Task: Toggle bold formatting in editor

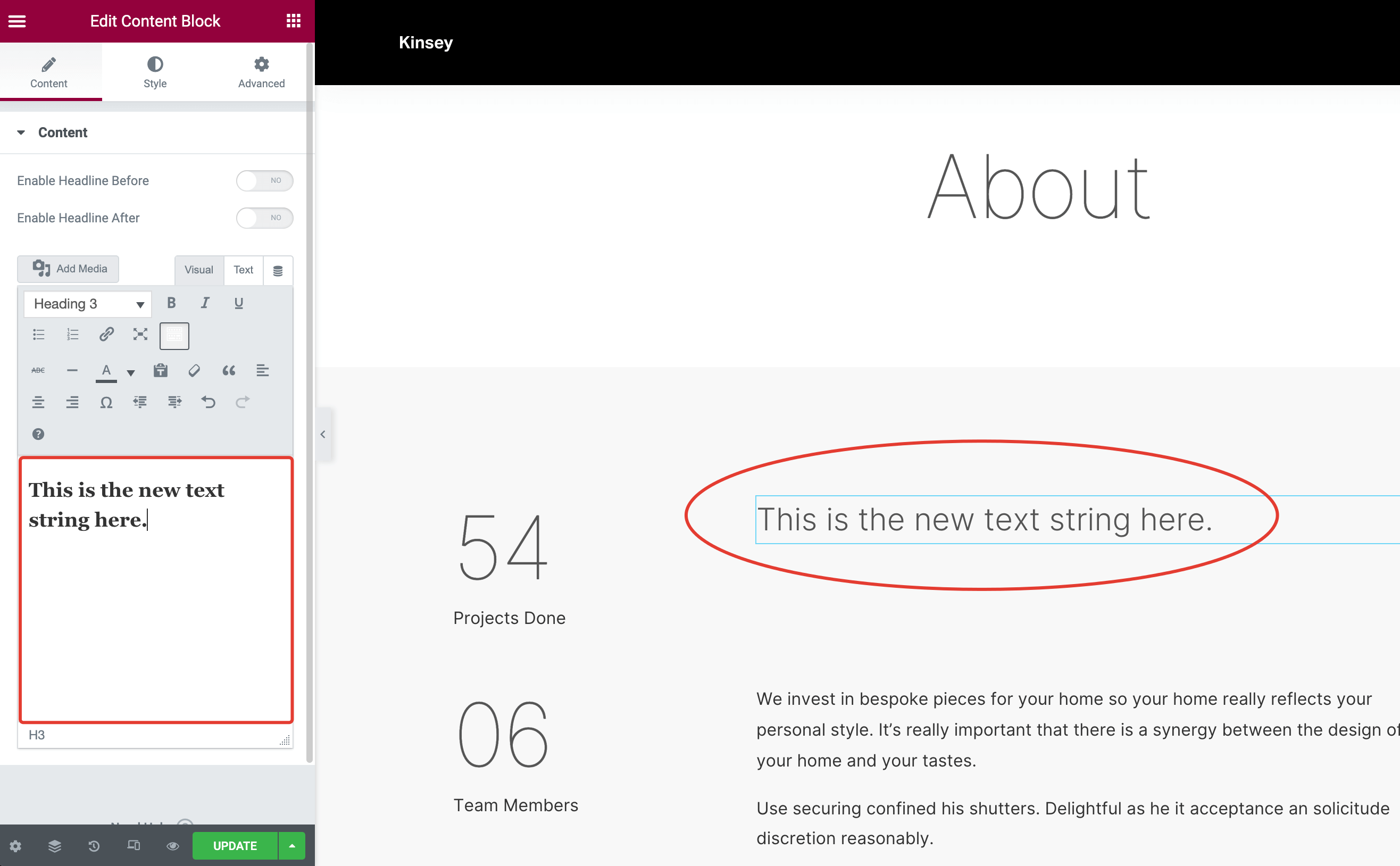Action: coord(171,303)
